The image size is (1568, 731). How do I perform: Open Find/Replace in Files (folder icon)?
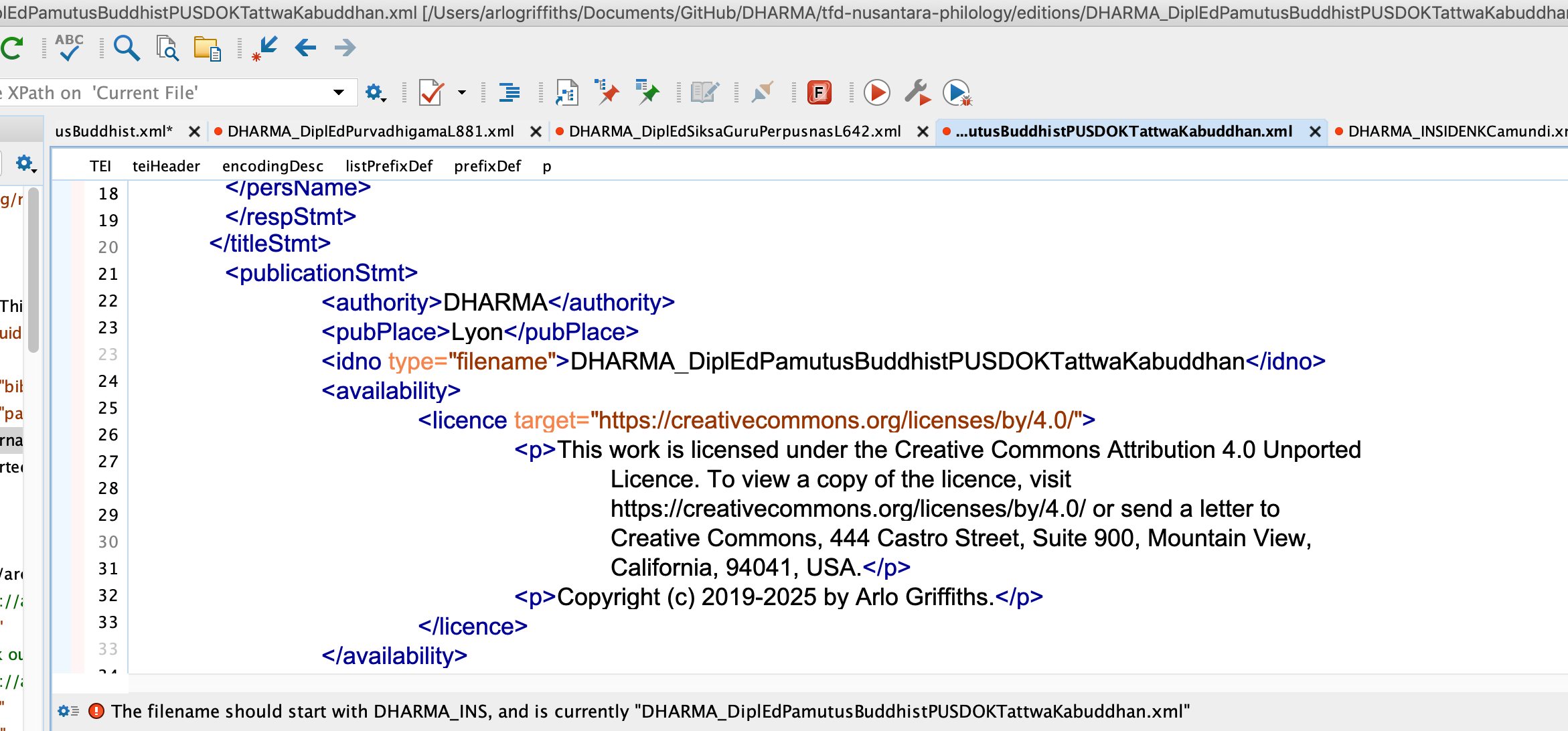point(207,48)
